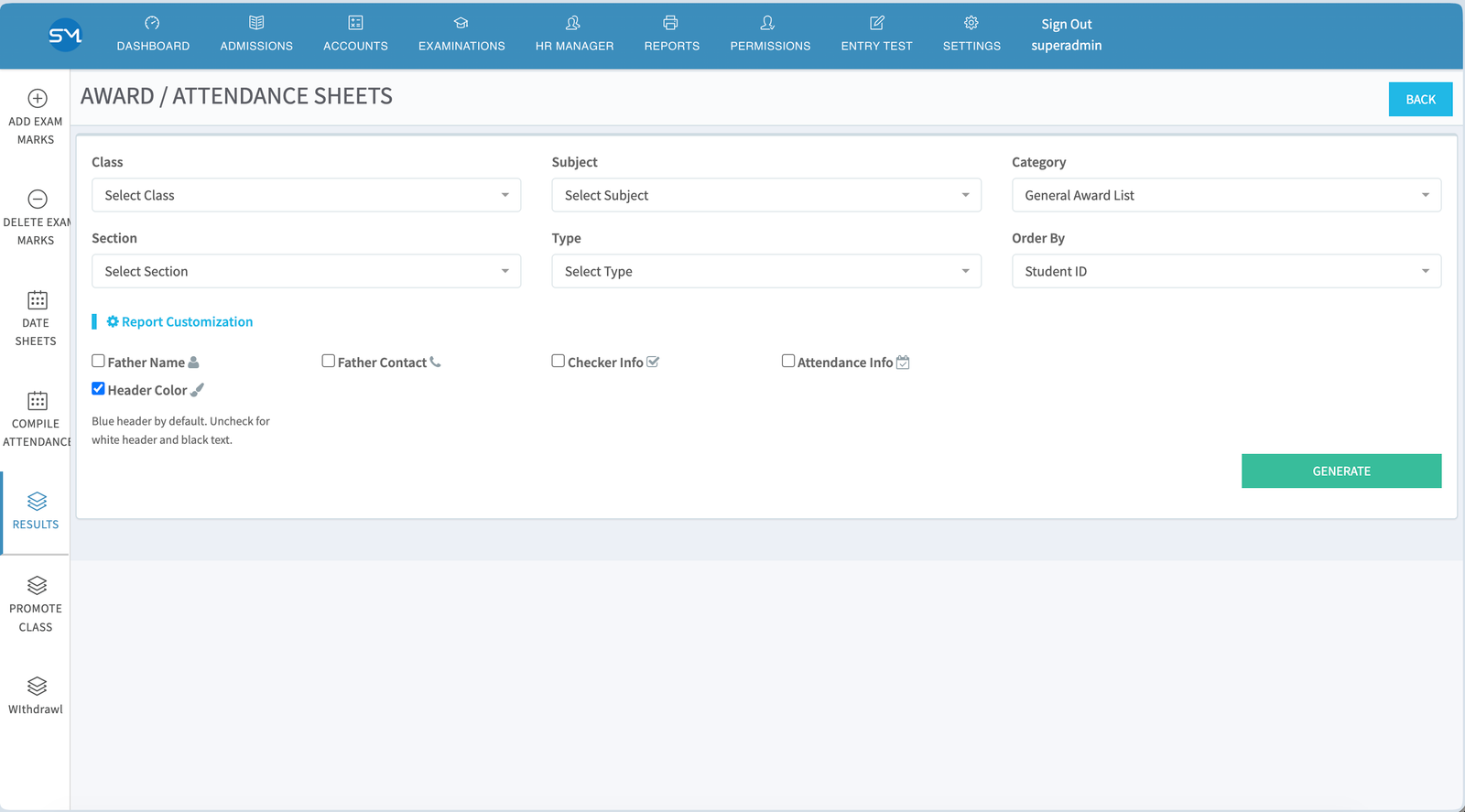Click the SM logo icon
Image resolution: width=1465 pixels, height=812 pixels.
click(x=65, y=35)
